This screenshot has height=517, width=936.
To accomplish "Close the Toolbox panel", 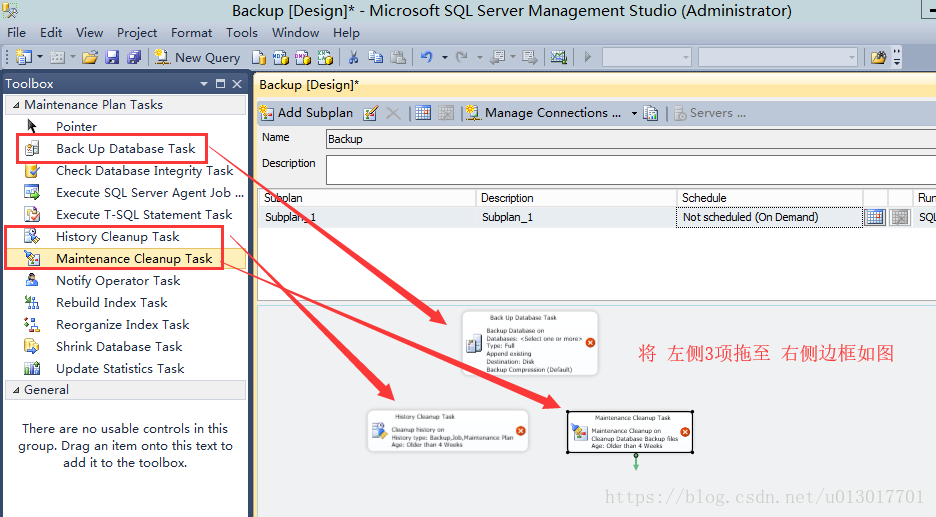I will tap(237, 84).
